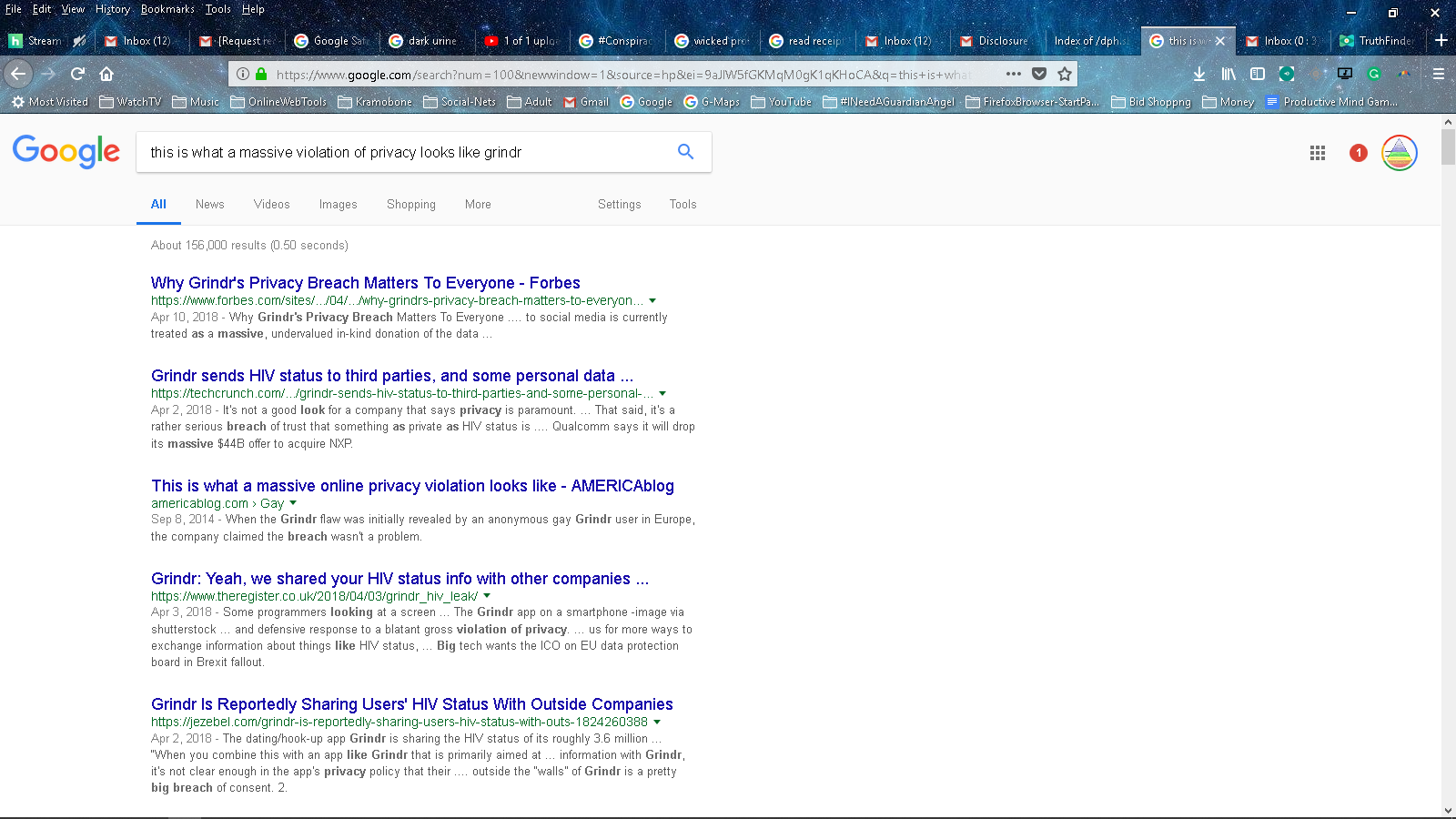Screen dimensions: 1456x819
Task: Open the Bookmarks menu
Action: [x=167, y=9]
